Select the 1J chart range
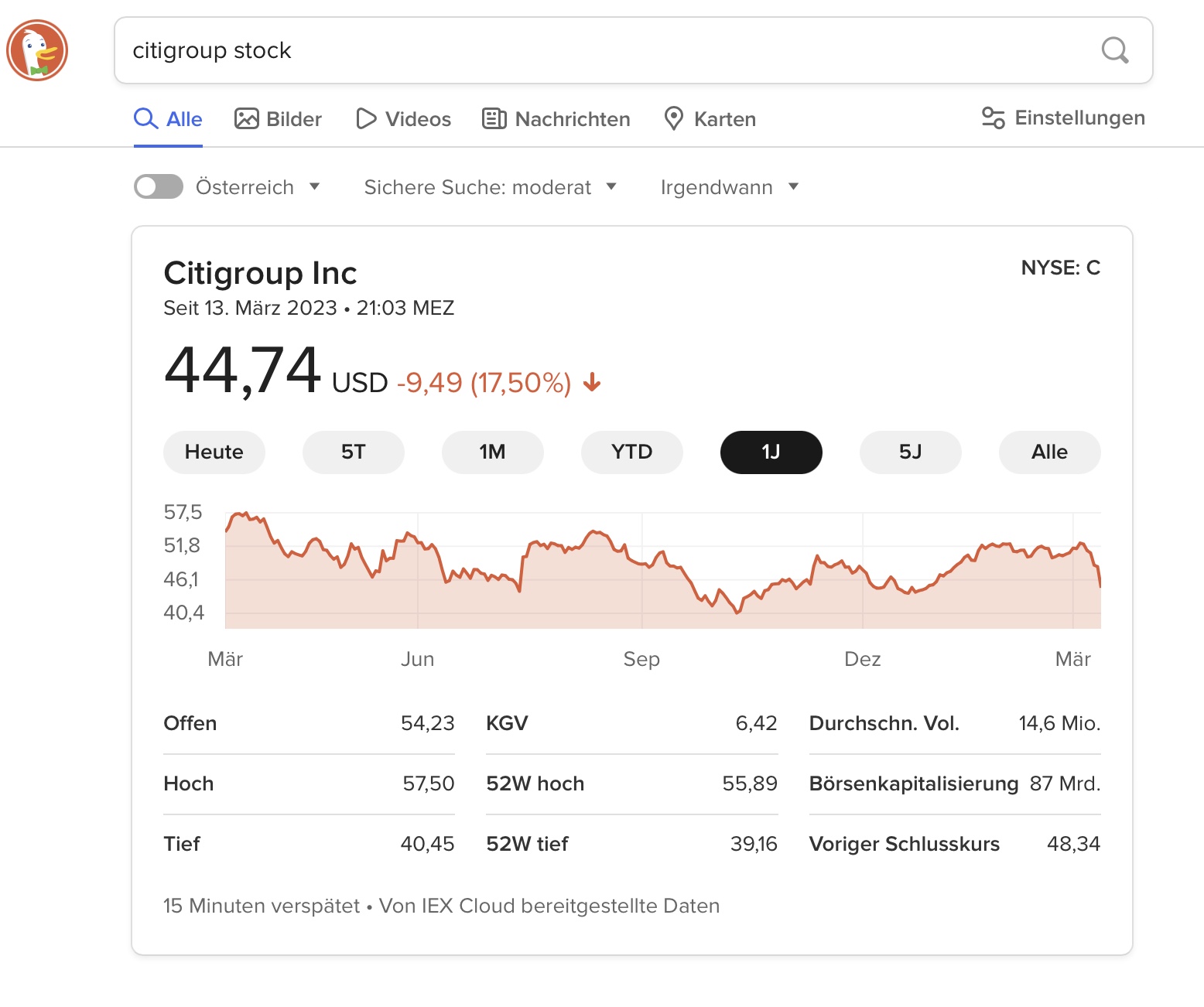 771,452
